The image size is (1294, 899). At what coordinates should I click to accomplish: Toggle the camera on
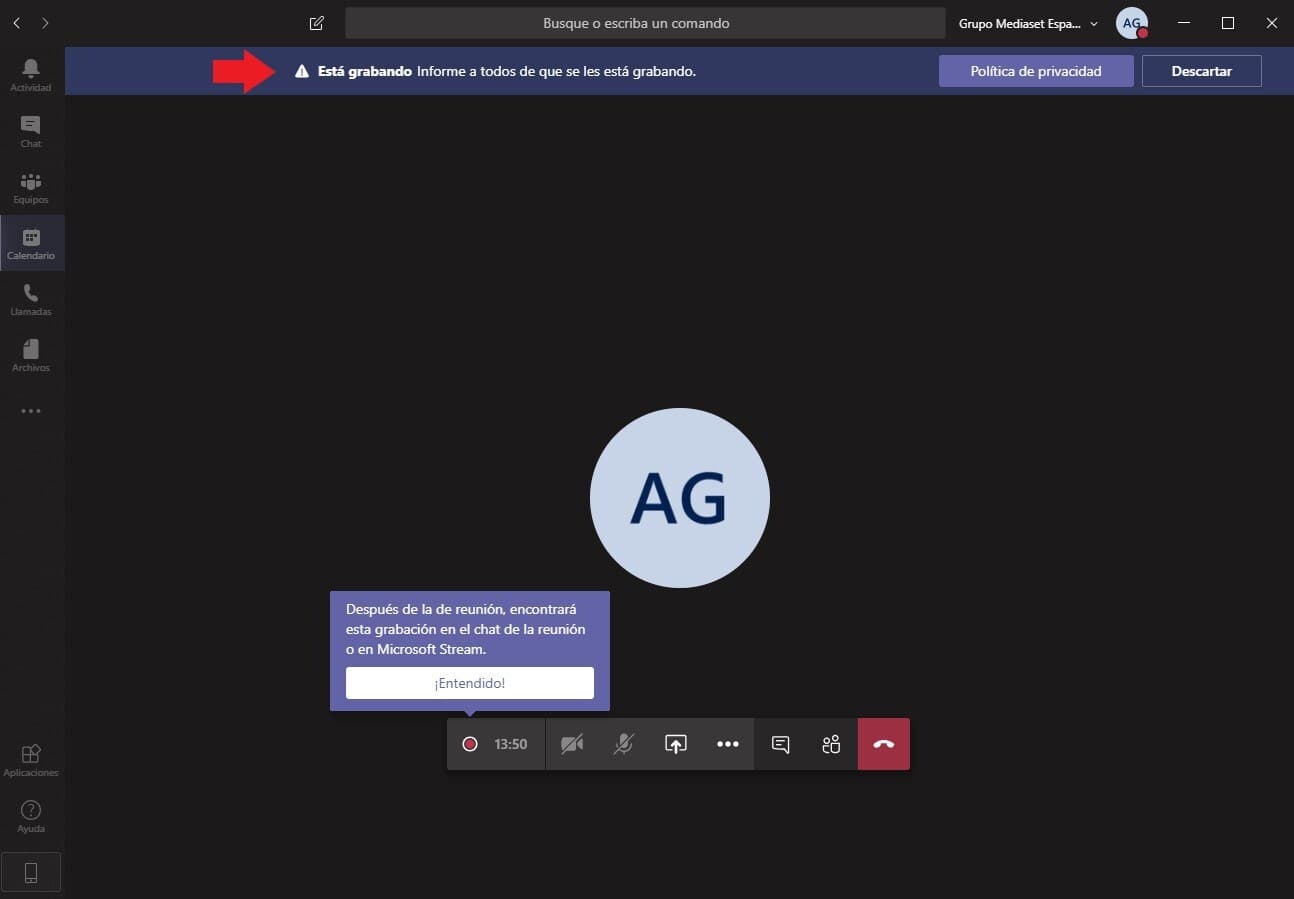[x=572, y=744]
